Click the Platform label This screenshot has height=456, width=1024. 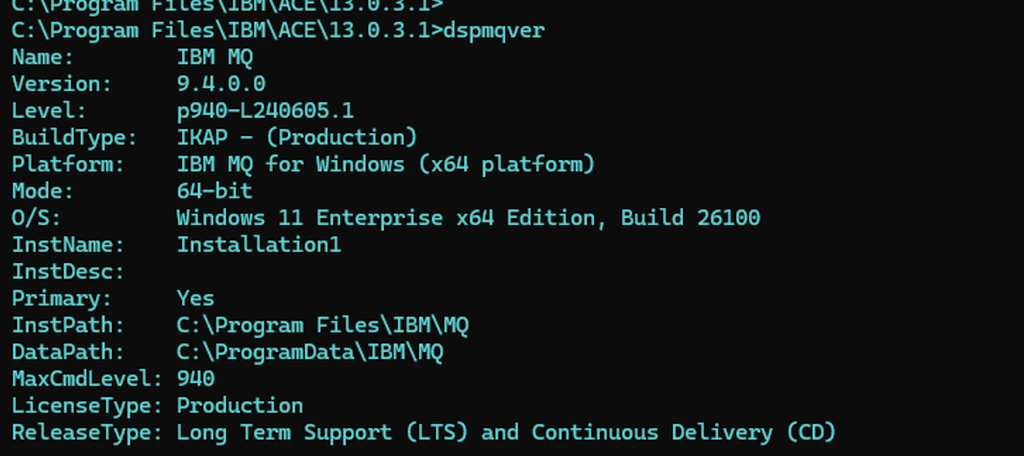coord(68,164)
